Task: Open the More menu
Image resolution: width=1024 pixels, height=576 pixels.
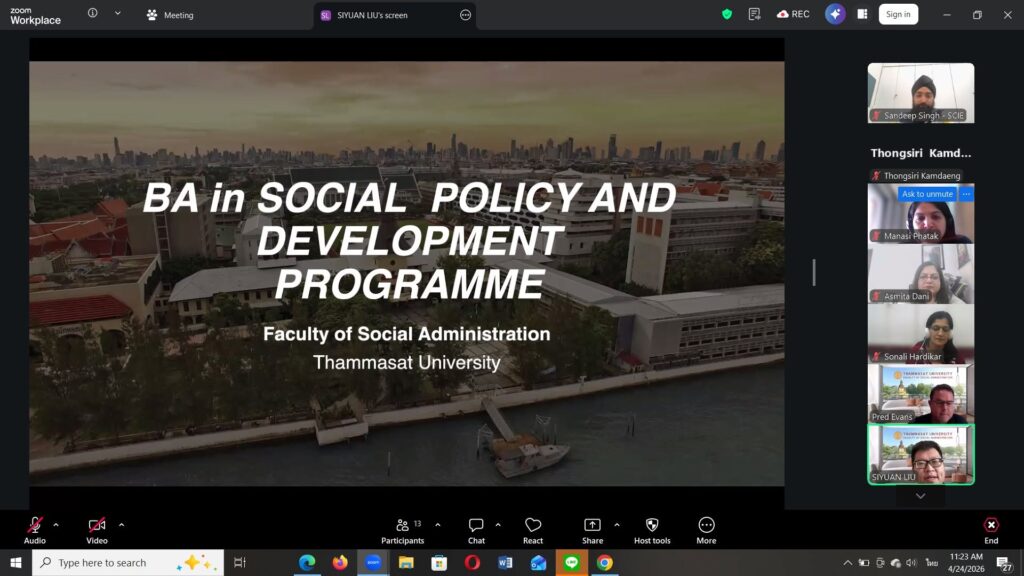Action: point(706,530)
